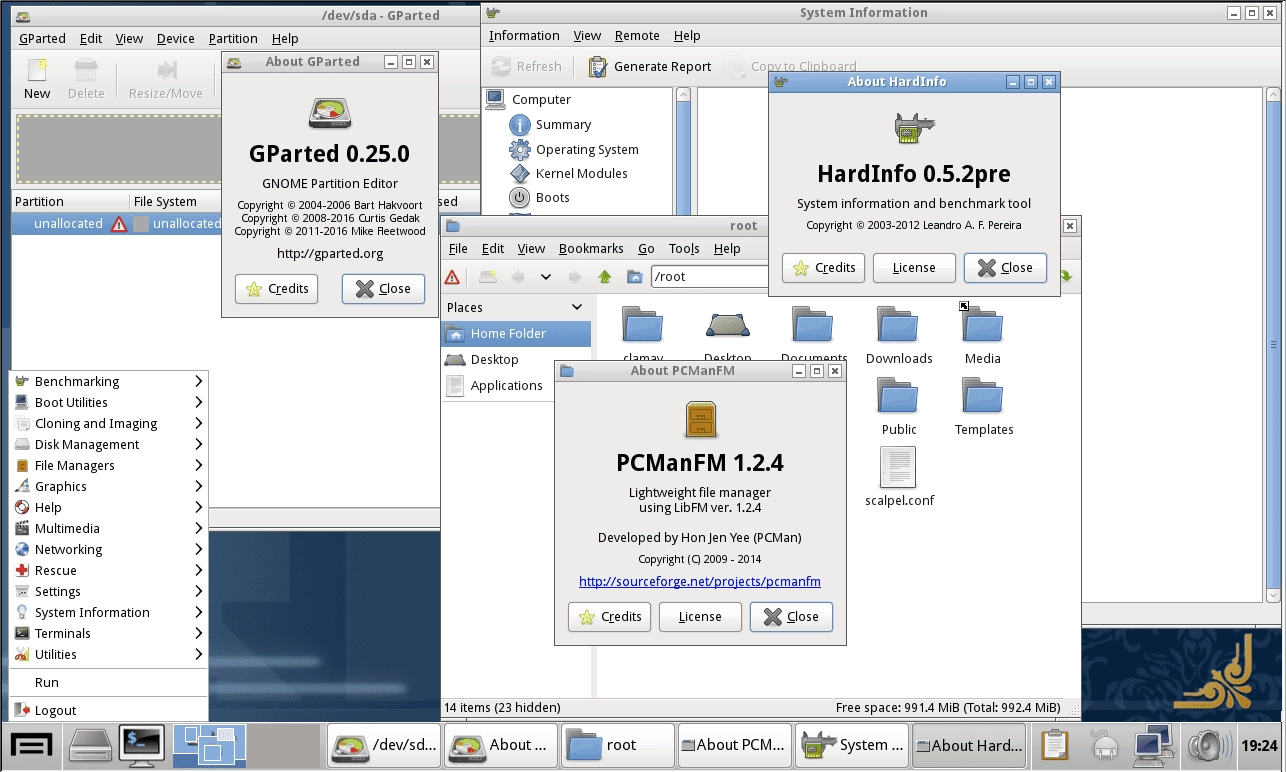Screen dimensions: 1286x772
Task: Expand the Cloning and Imaging submenu
Action: [x=109, y=423]
